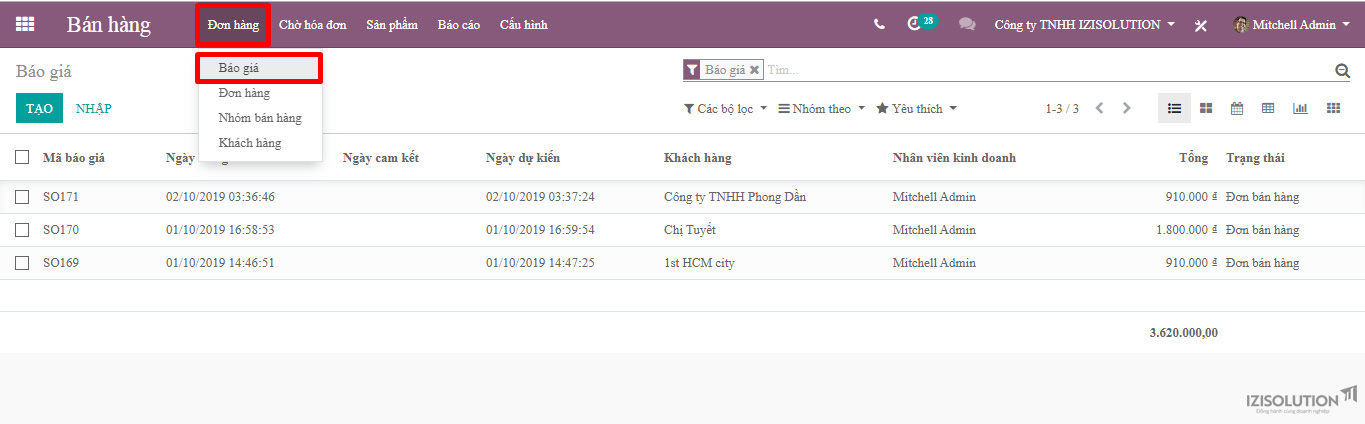Check the SO169 row checkbox

pyautogui.click(x=22, y=263)
